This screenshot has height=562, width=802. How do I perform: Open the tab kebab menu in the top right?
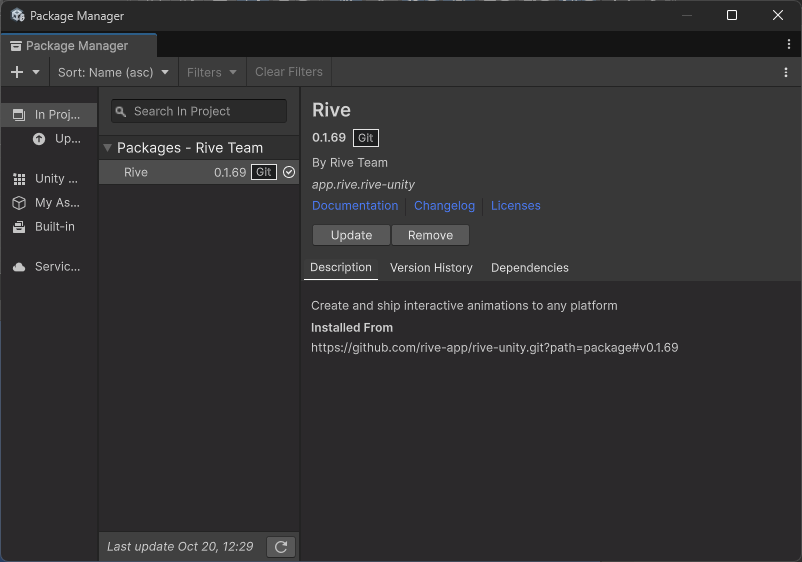point(789,45)
